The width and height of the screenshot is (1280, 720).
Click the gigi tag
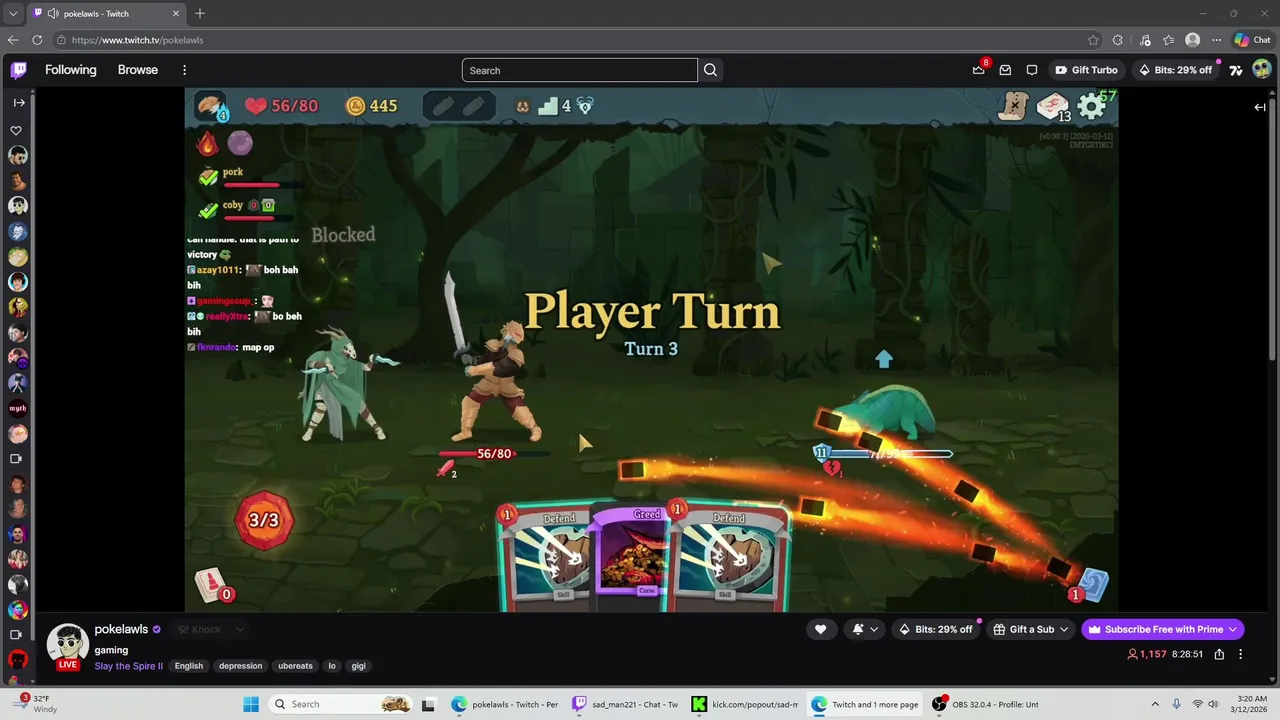tap(359, 666)
